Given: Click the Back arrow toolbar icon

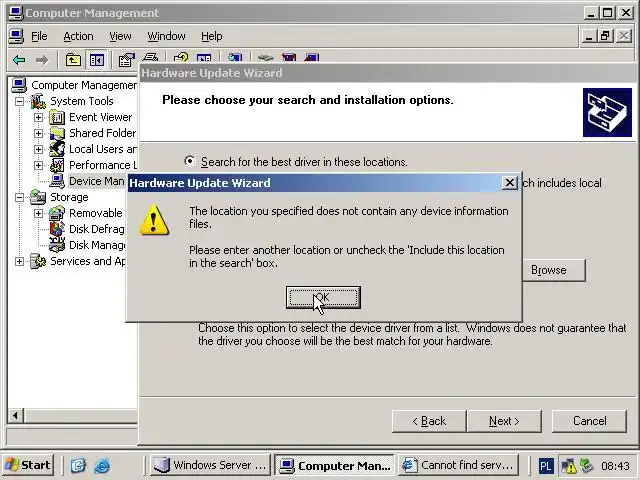Looking at the screenshot, I should [x=19, y=60].
